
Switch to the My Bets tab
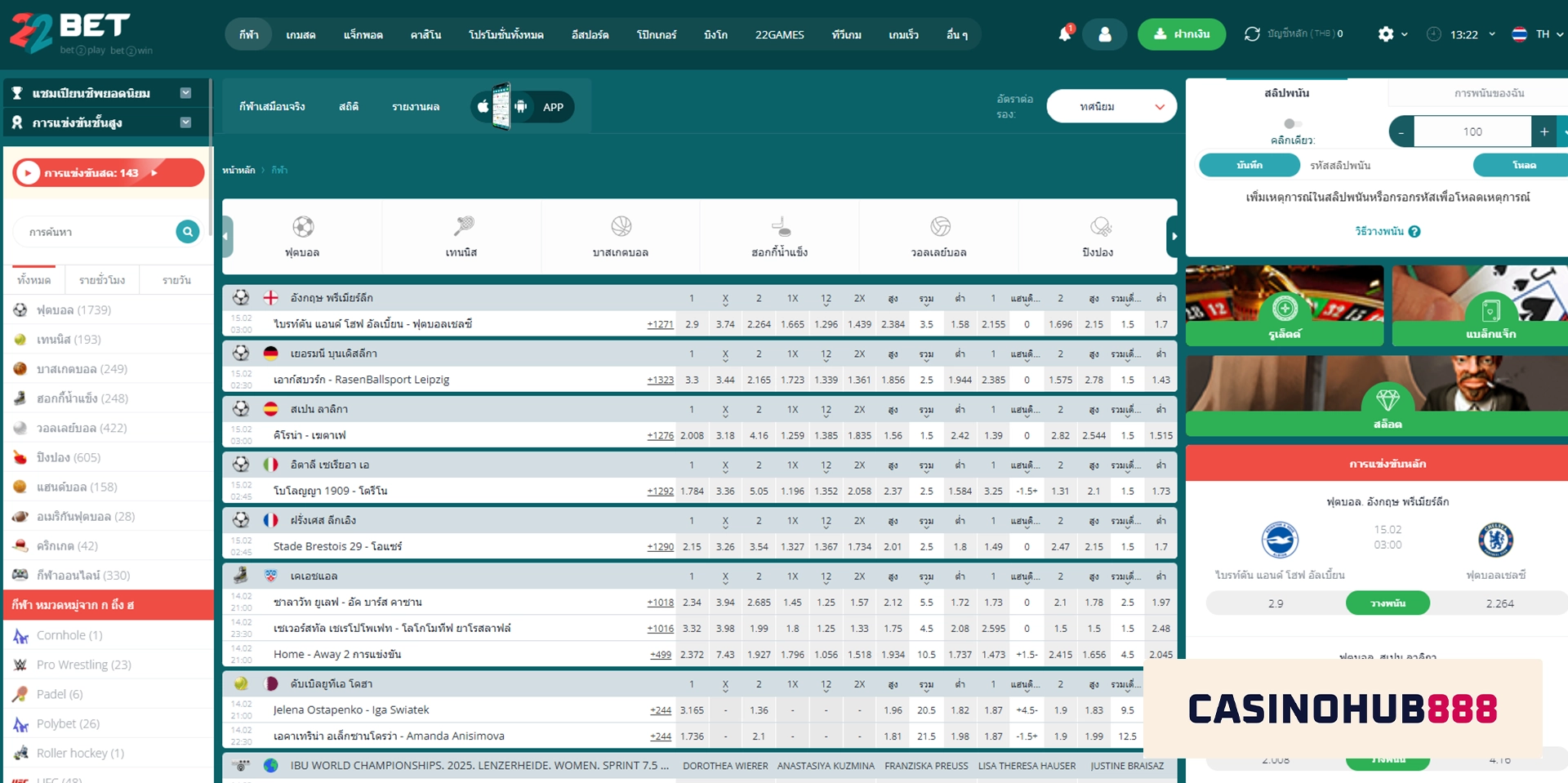[1488, 93]
